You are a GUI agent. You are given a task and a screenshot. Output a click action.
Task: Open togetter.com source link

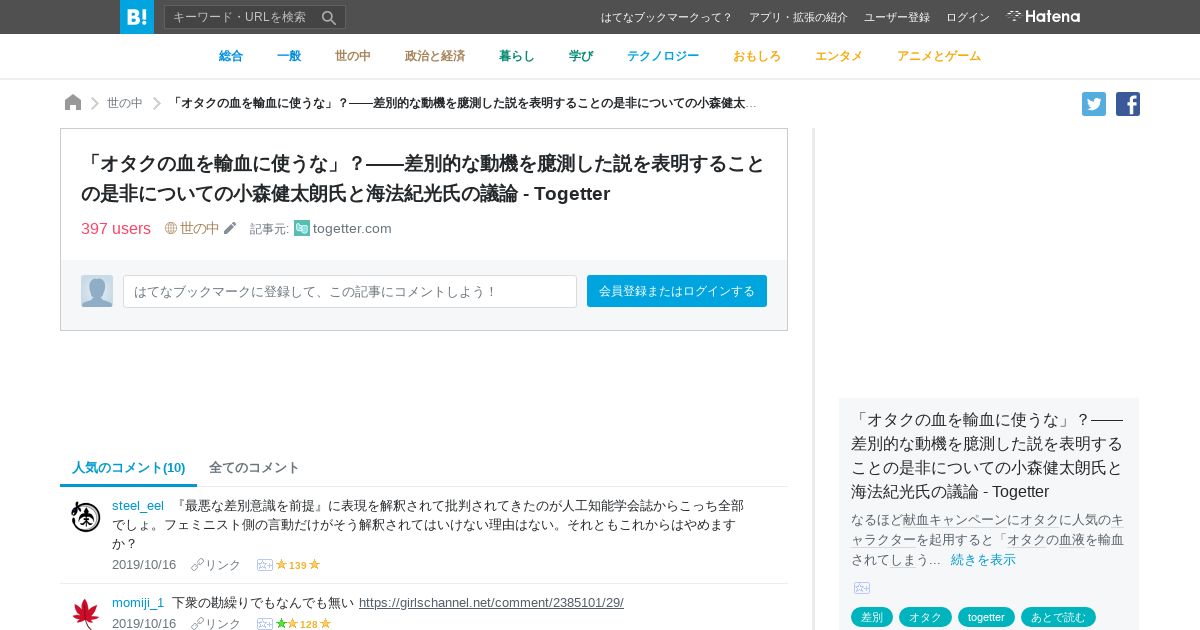(352, 228)
